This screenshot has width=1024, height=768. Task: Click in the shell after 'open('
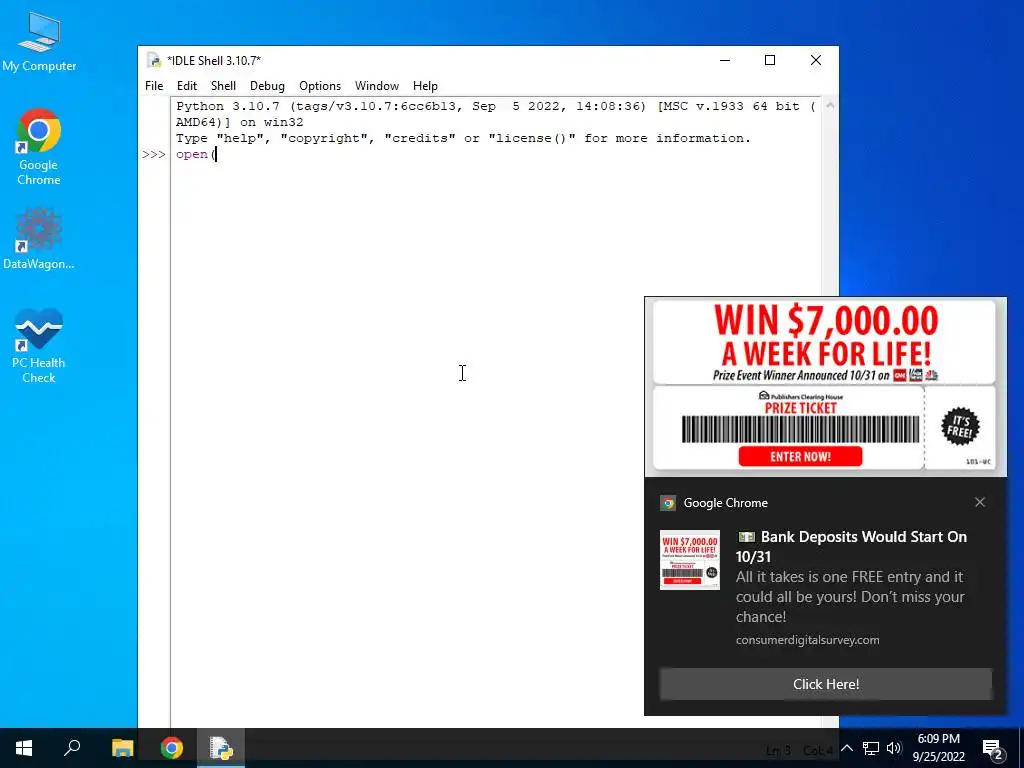click(216, 154)
